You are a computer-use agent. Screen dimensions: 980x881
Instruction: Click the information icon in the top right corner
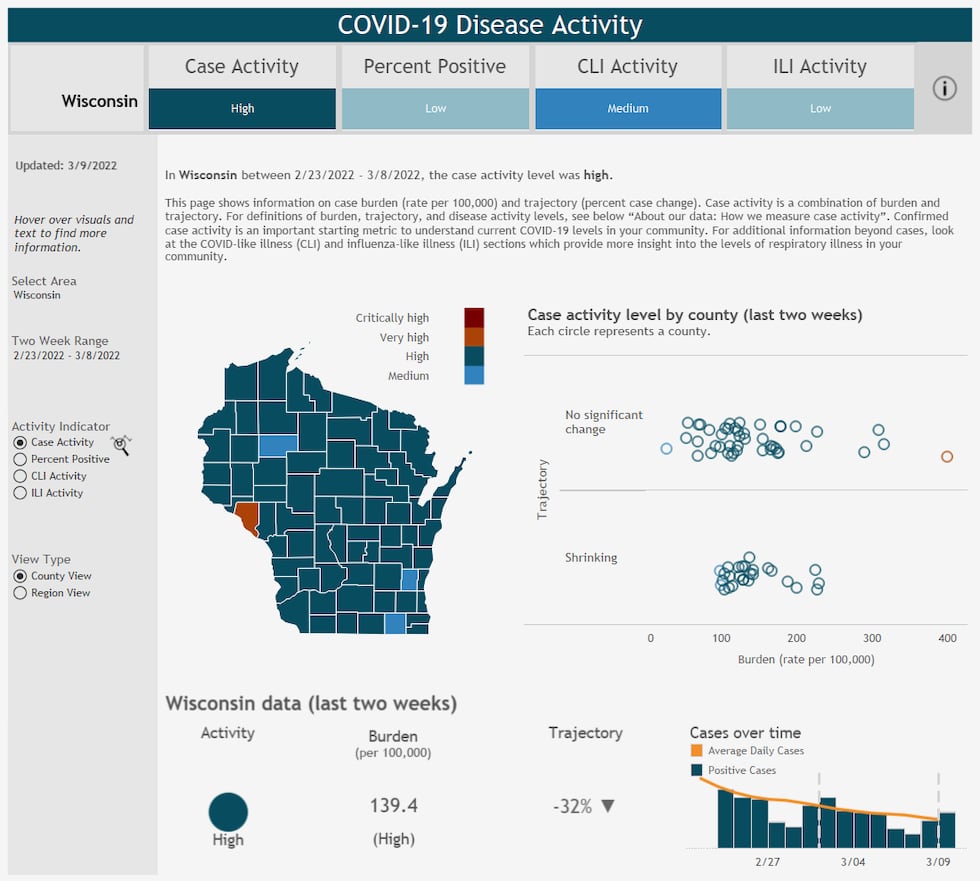[945, 88]
